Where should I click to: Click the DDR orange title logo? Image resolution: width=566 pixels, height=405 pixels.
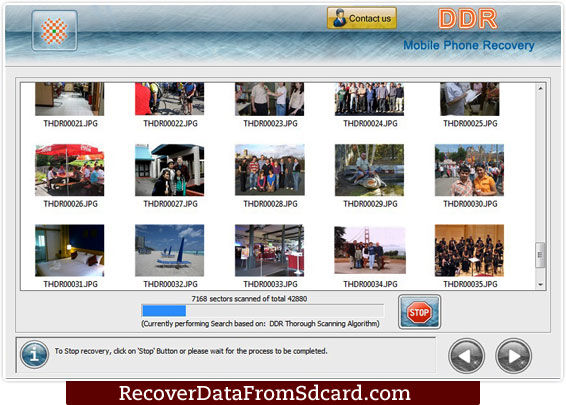[x=468, y=19]
